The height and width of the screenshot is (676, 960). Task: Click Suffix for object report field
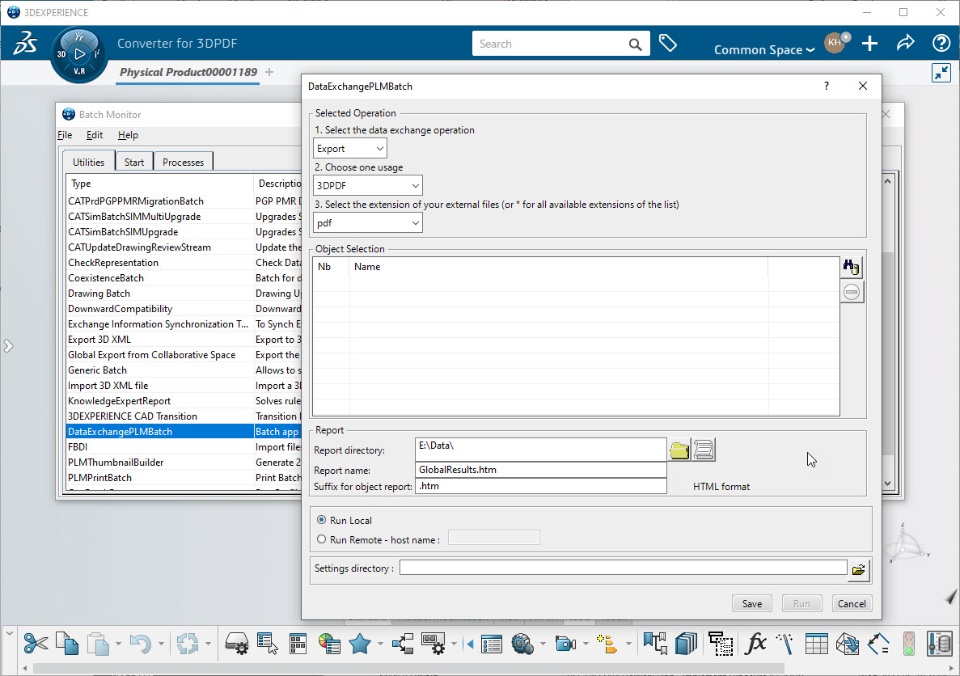(x=541, y=486)
